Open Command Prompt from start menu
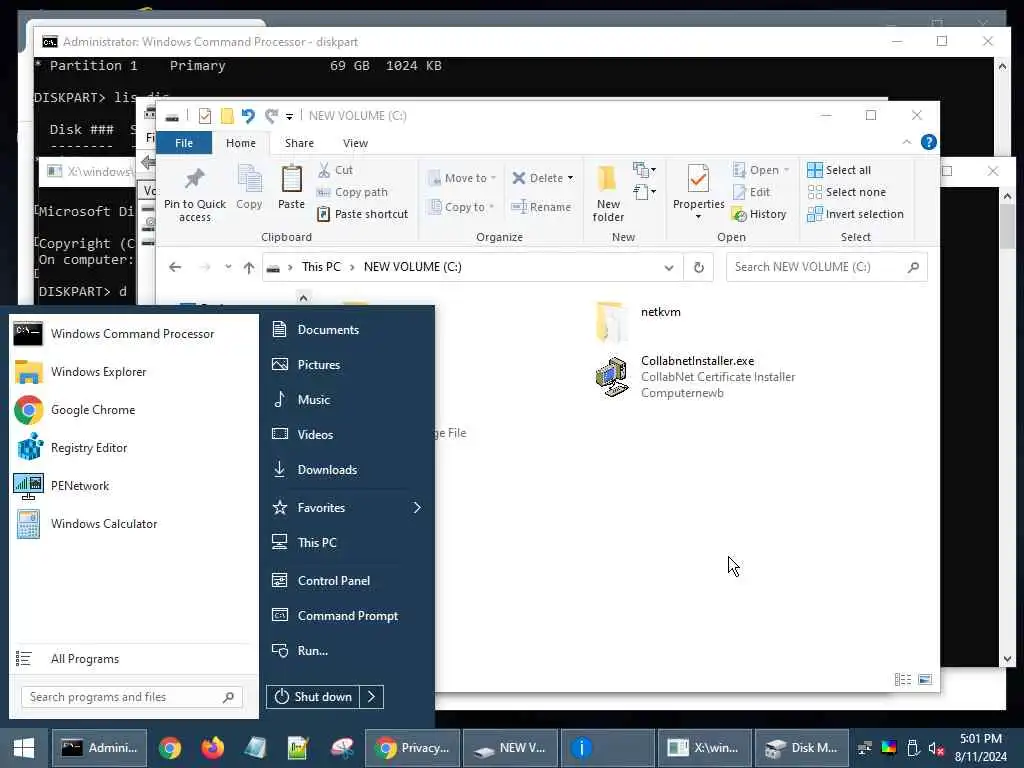 (x=334, y=616)
